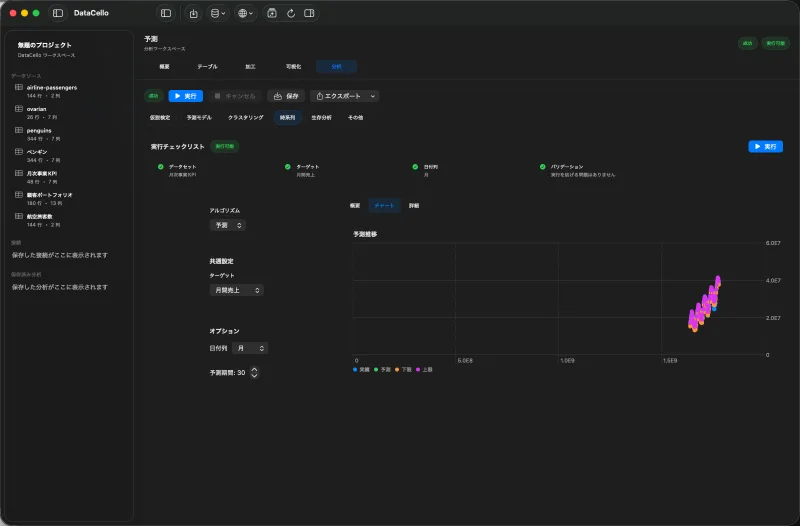Toggle the green 予測 legend series
Screen dimensions: 800x526
click(382, 369)
